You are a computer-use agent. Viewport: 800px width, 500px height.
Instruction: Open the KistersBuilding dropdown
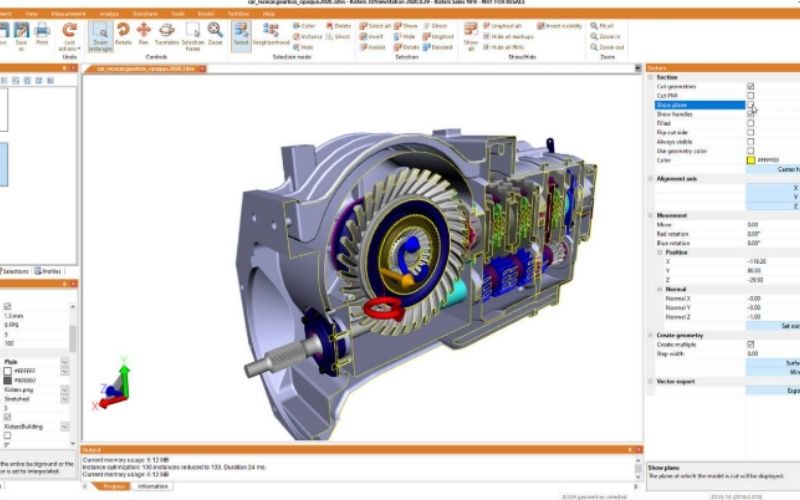tap(65, 427)
